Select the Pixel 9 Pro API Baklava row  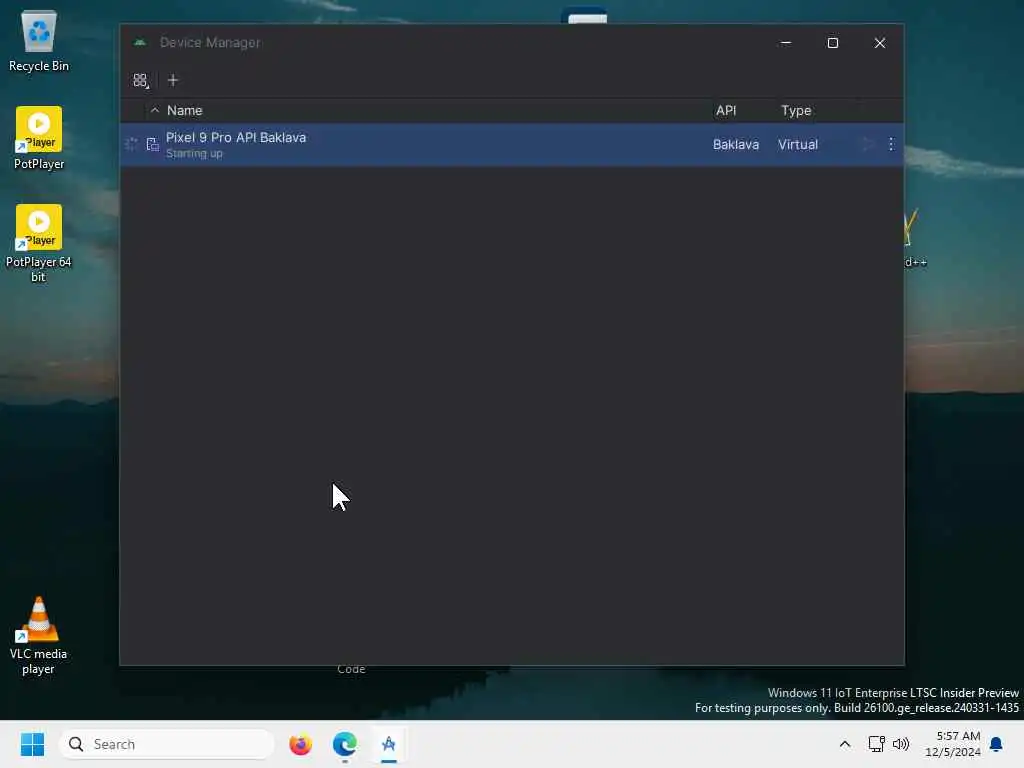(x=512, y=144)
